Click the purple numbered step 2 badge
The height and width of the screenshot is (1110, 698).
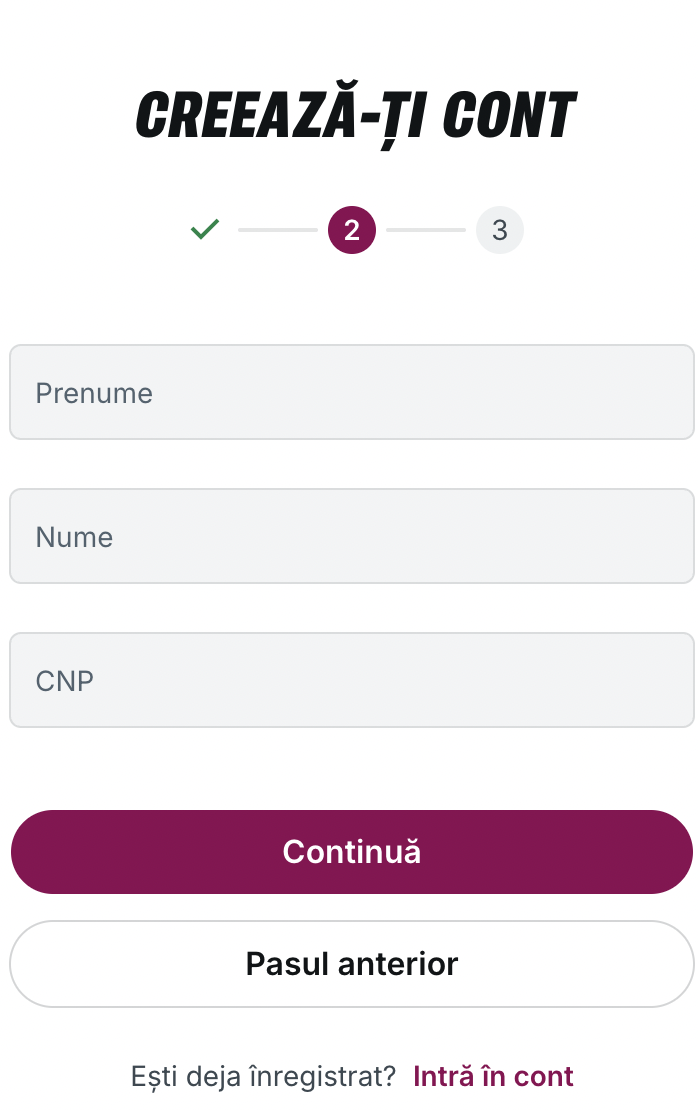point(352,230)
